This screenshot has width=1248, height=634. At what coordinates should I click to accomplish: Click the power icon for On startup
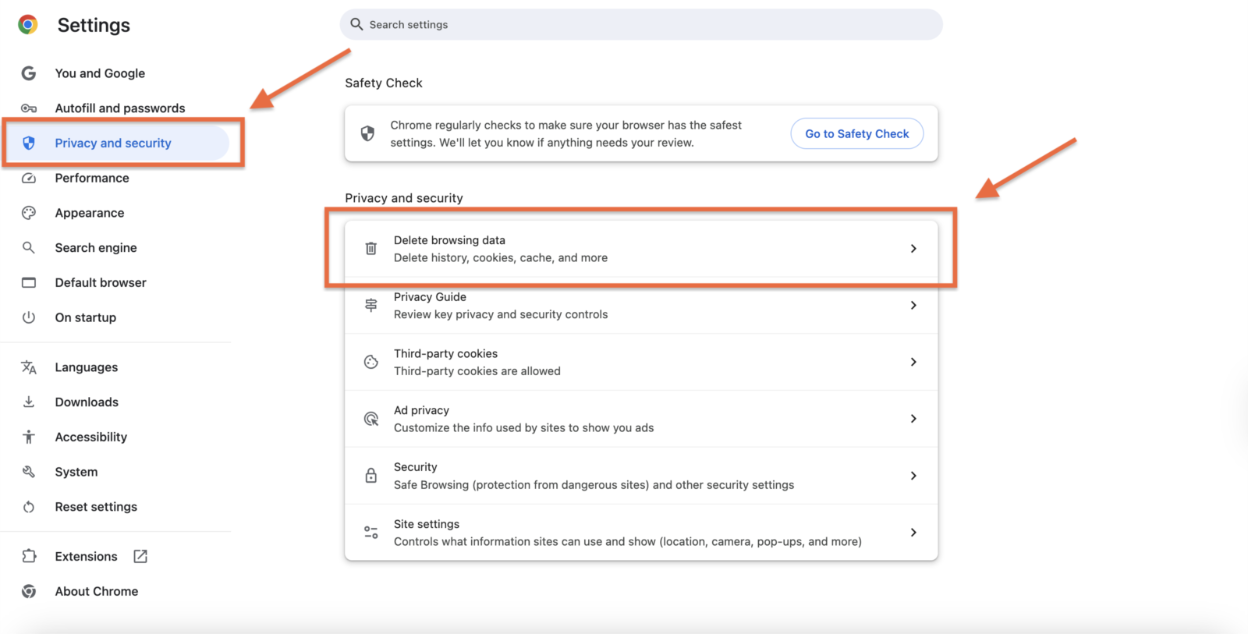[x=29, y=317]
